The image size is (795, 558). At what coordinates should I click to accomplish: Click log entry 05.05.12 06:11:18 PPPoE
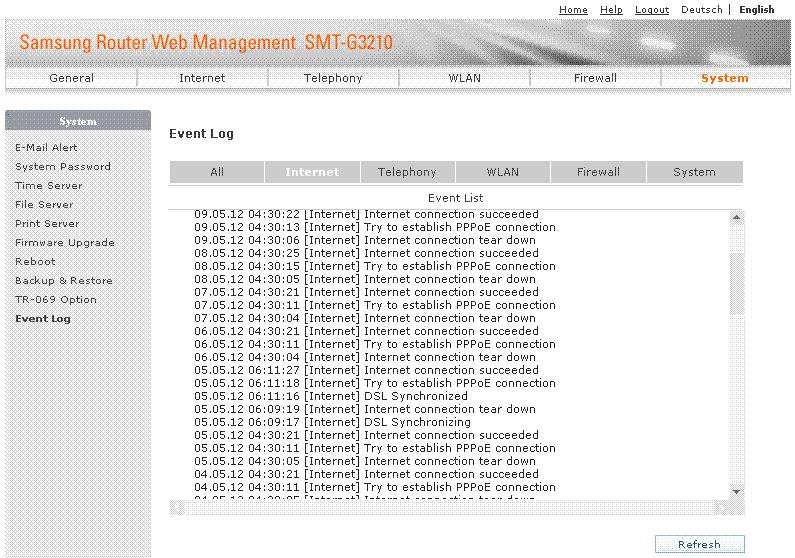(375, 383)
